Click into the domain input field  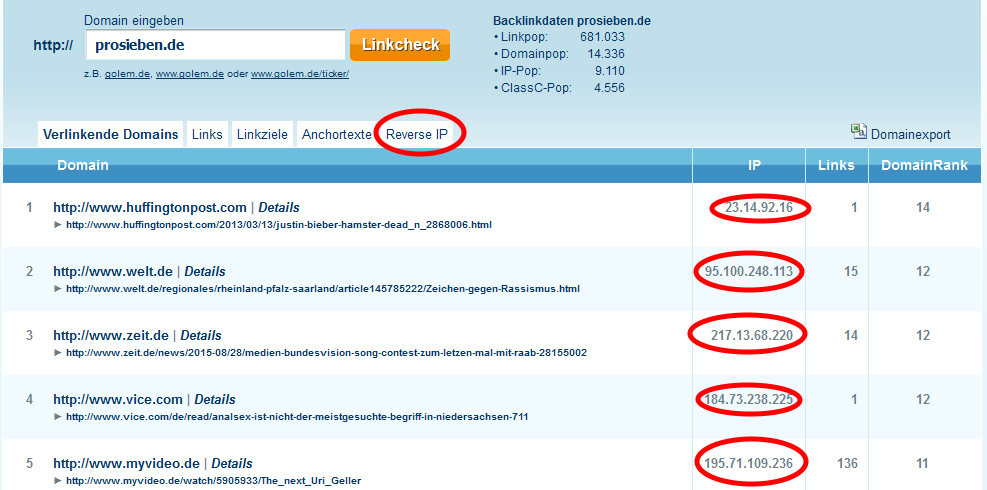[215, 45]
